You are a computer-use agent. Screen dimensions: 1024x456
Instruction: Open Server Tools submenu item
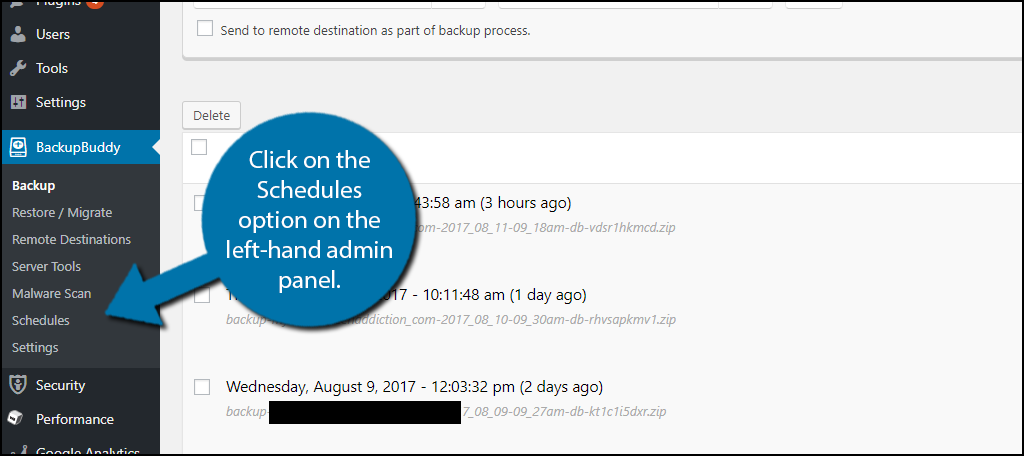(46, 267)
